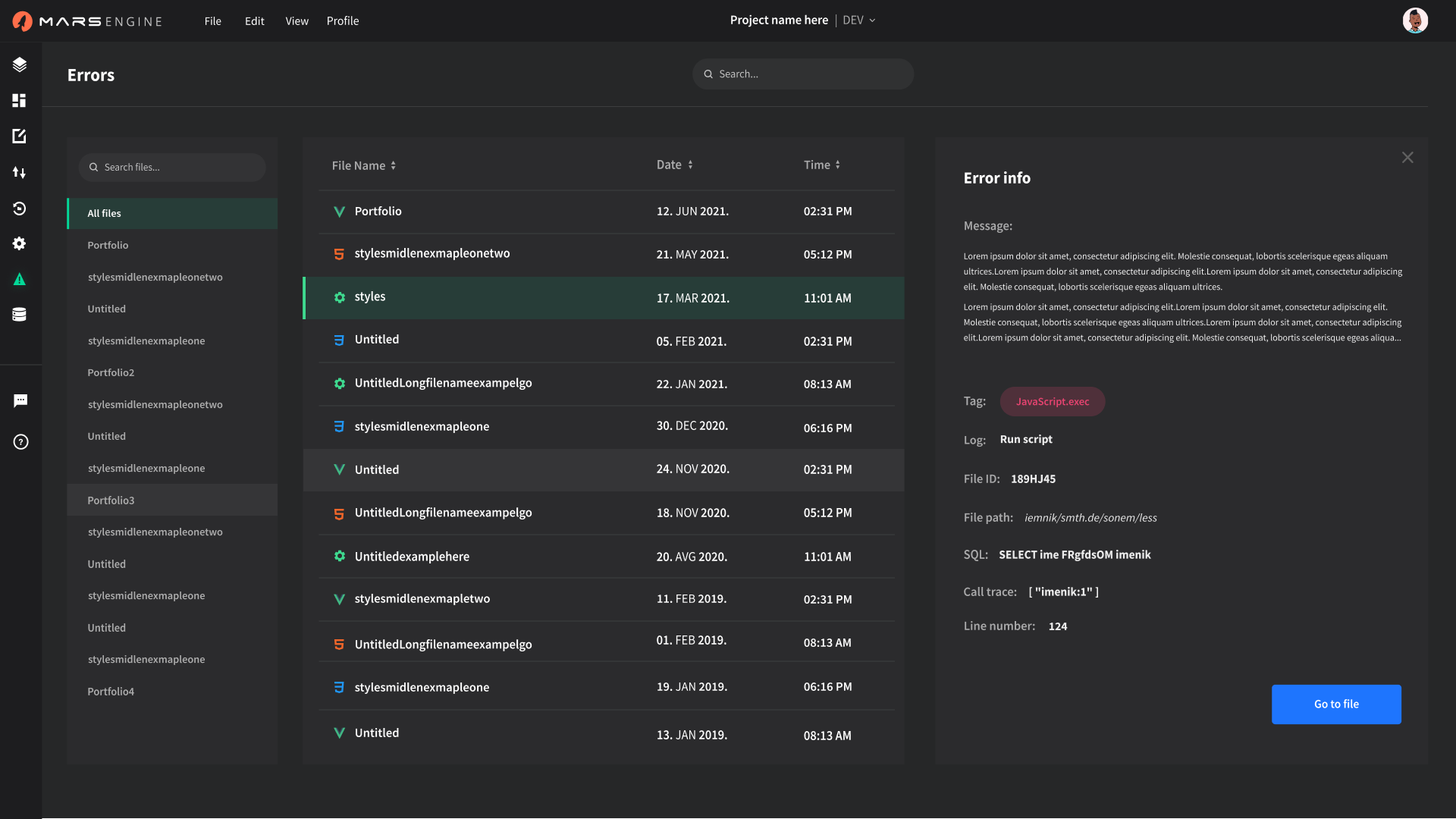This screenshot has width=1456, height=819.
Task: Click the history restore icon in the sidebar
Action: pos(20,208)
